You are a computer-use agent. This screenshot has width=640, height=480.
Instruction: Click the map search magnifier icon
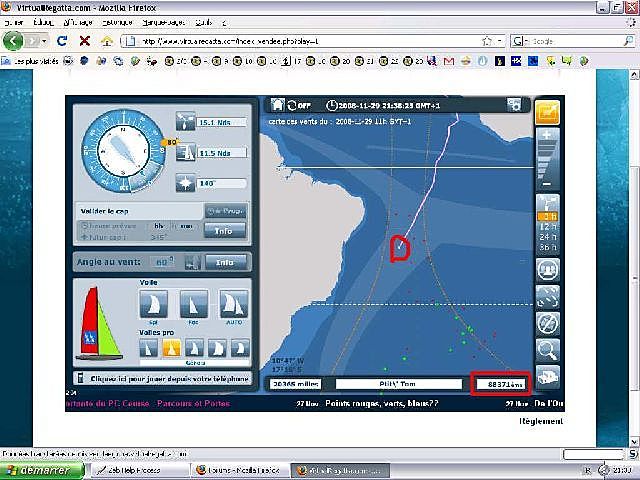pyautogui.click(x=547, y=350)
